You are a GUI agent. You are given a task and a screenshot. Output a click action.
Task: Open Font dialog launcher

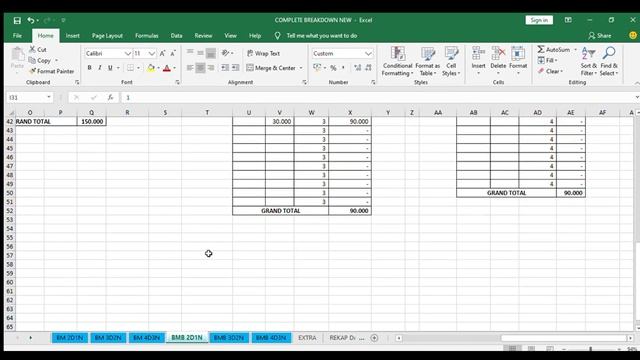click(x=177, y=82)
